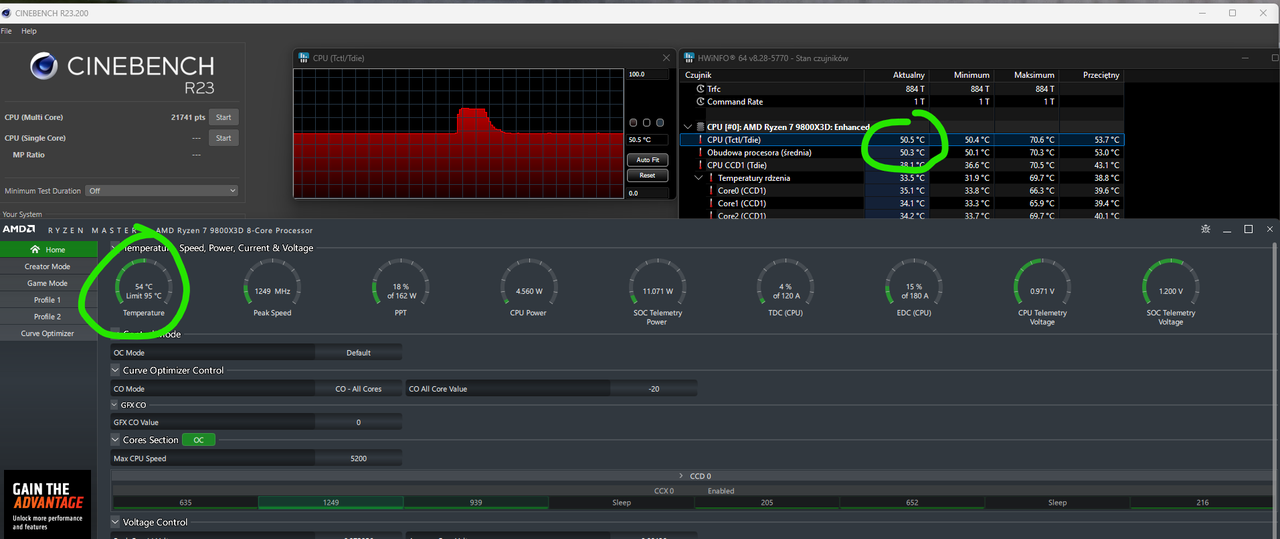Collapse the CPU [#0] AMD Ryzen sensor group
Screen dimensions: 1280x539
click(687, 127)
